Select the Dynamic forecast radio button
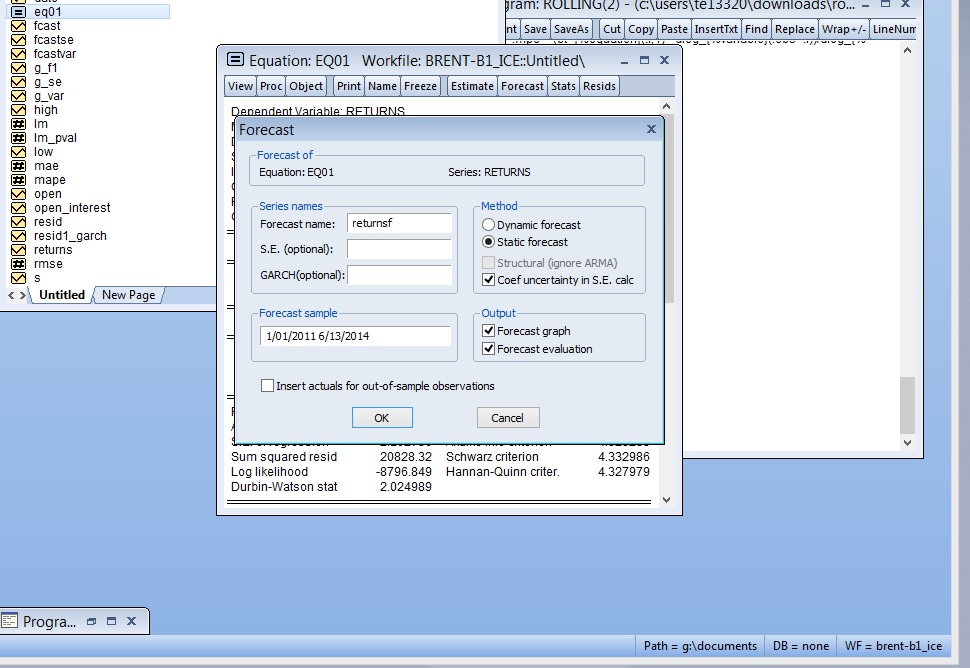 (489, 225)
